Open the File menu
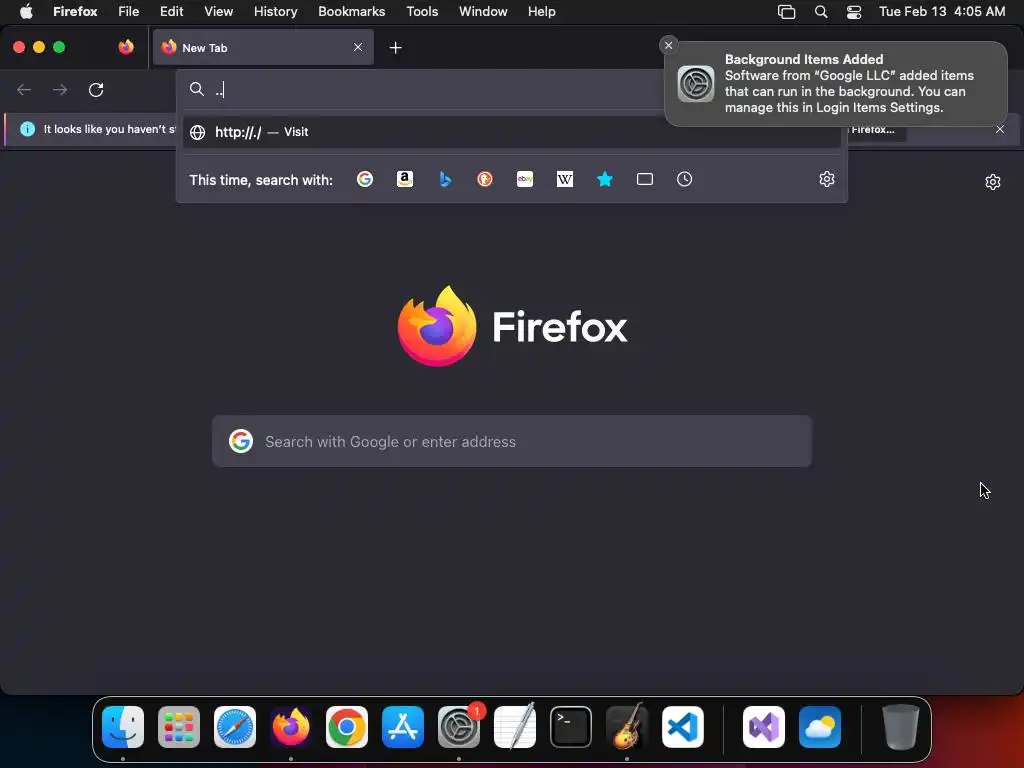1024x768 pixels. 129,11
